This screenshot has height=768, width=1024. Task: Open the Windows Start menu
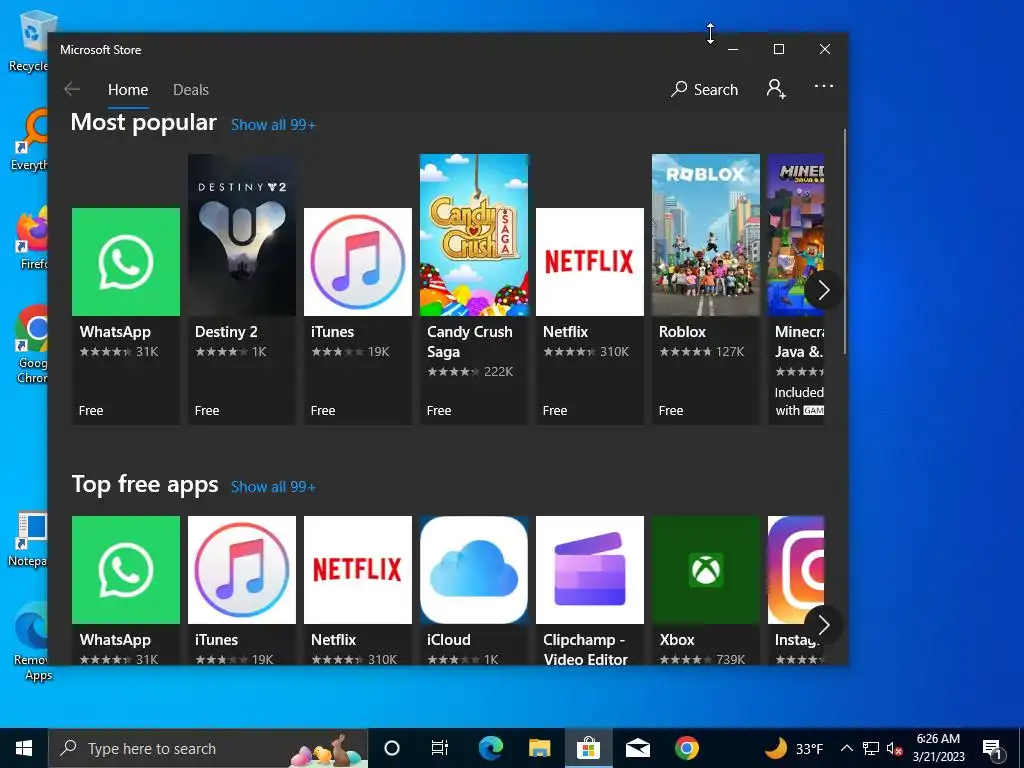click(x=24, y=748)
